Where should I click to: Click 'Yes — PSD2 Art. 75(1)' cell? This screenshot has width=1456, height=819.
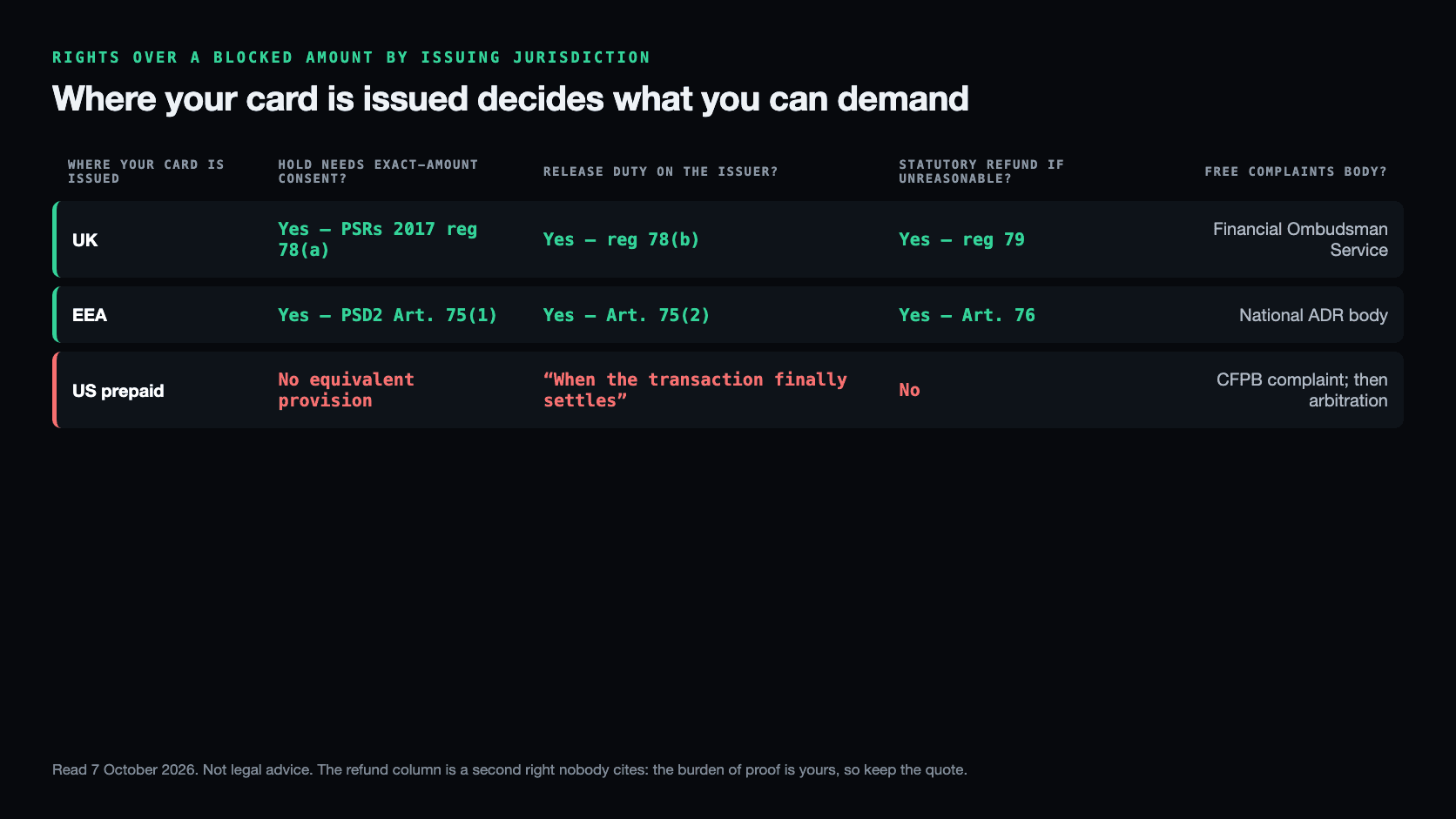tap(388, 315)
